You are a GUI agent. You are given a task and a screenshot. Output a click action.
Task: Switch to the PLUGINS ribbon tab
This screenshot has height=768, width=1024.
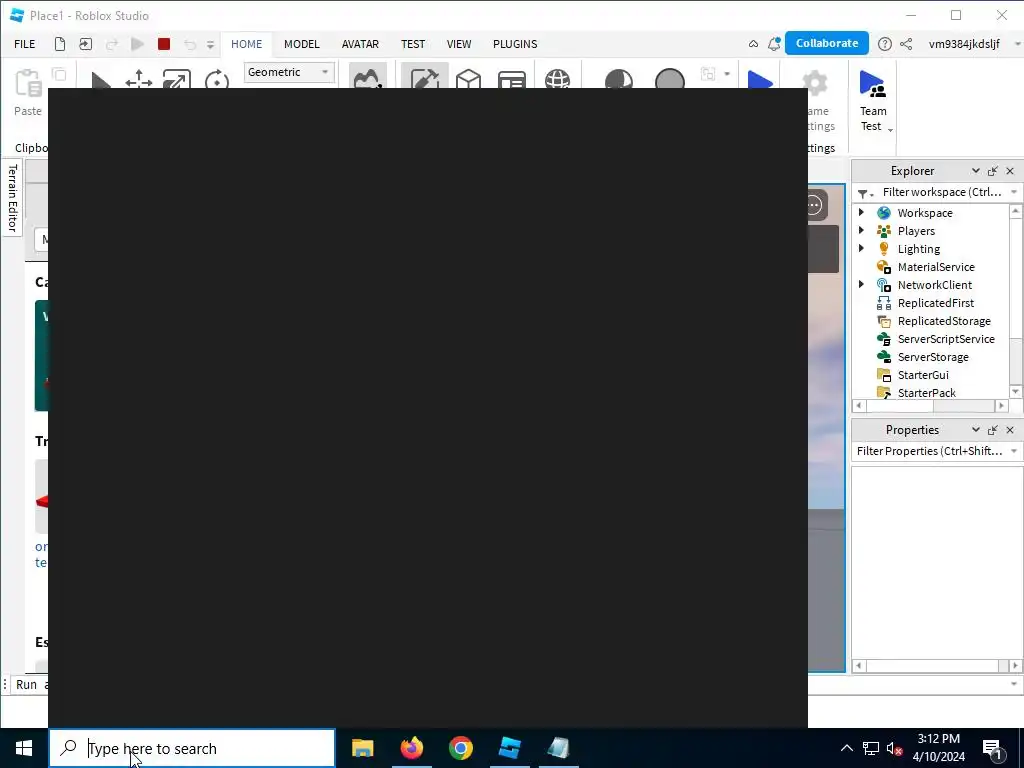point(515,44)
